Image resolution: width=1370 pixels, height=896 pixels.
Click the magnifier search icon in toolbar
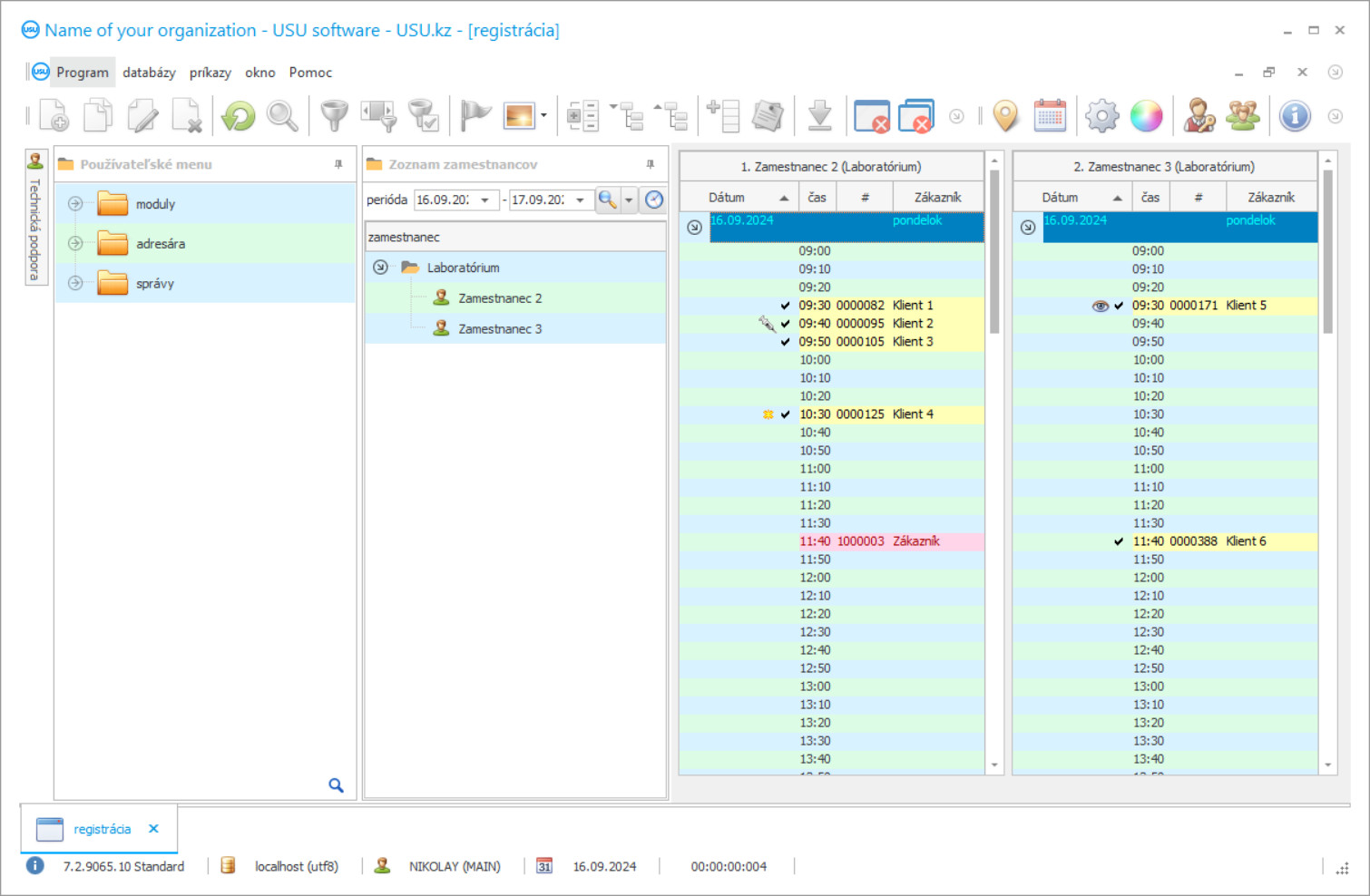click(282, 116)
